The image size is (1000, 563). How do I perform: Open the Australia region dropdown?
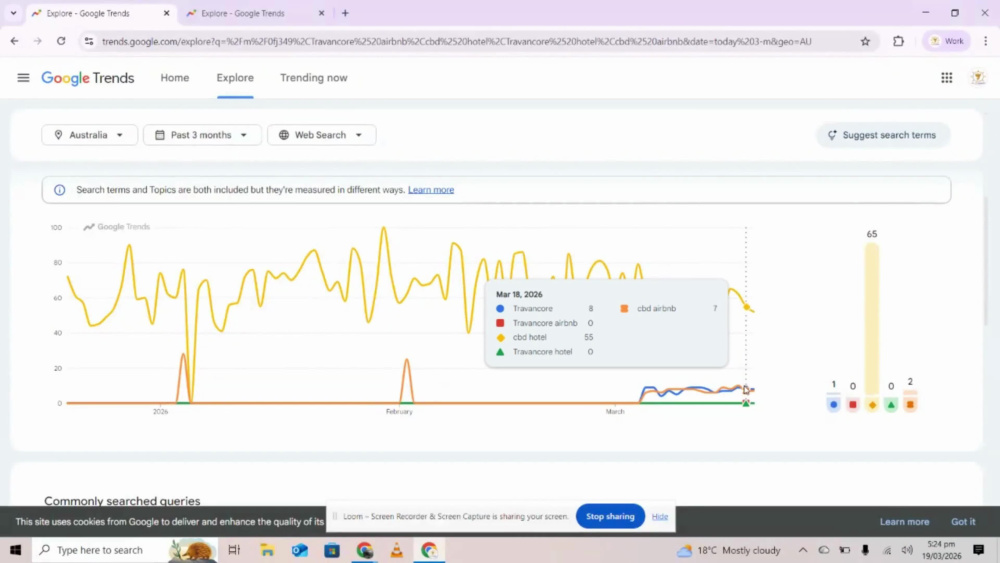(x=89, y=135)
